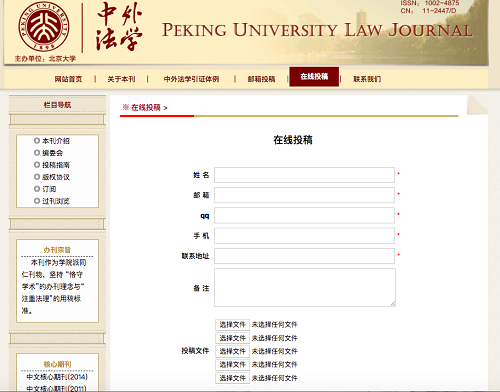Image resolution: width=500 pixels, height=392 pixels.
Task: Click the Peking University circular logo
Action: (x=44, y=27)
